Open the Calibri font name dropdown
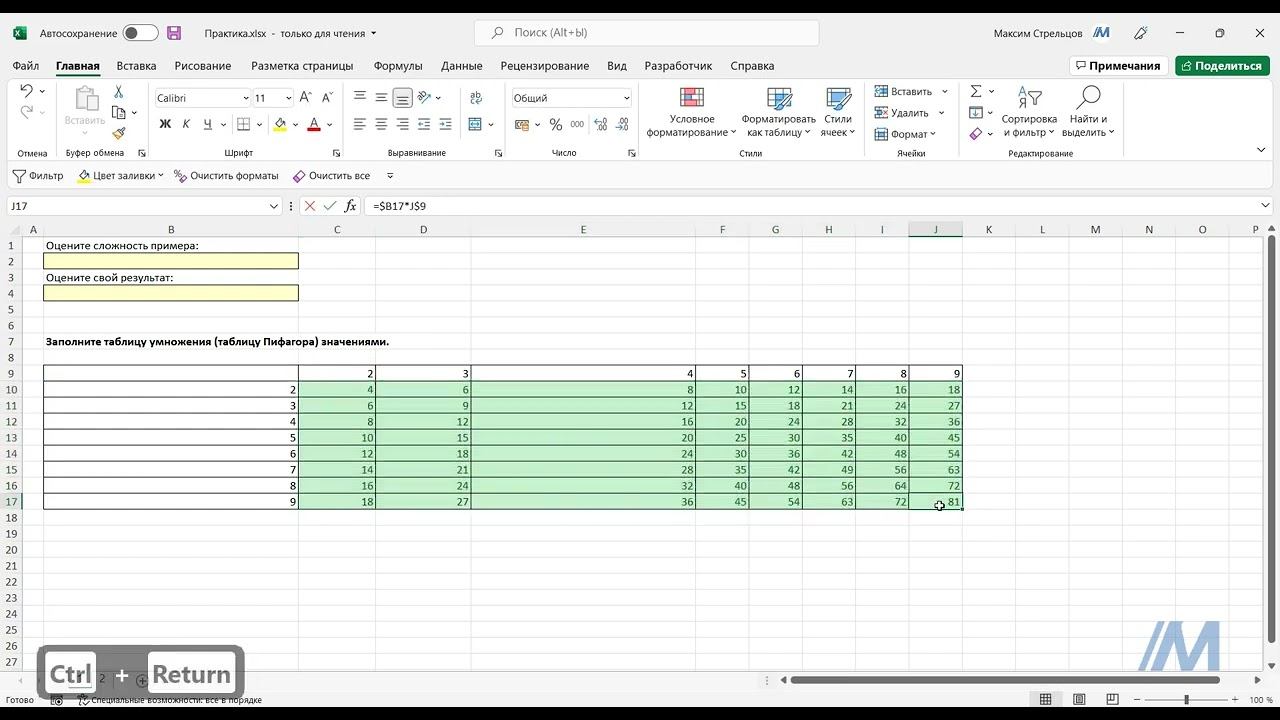Viewport: 1280px width, 720px height. 246,98
